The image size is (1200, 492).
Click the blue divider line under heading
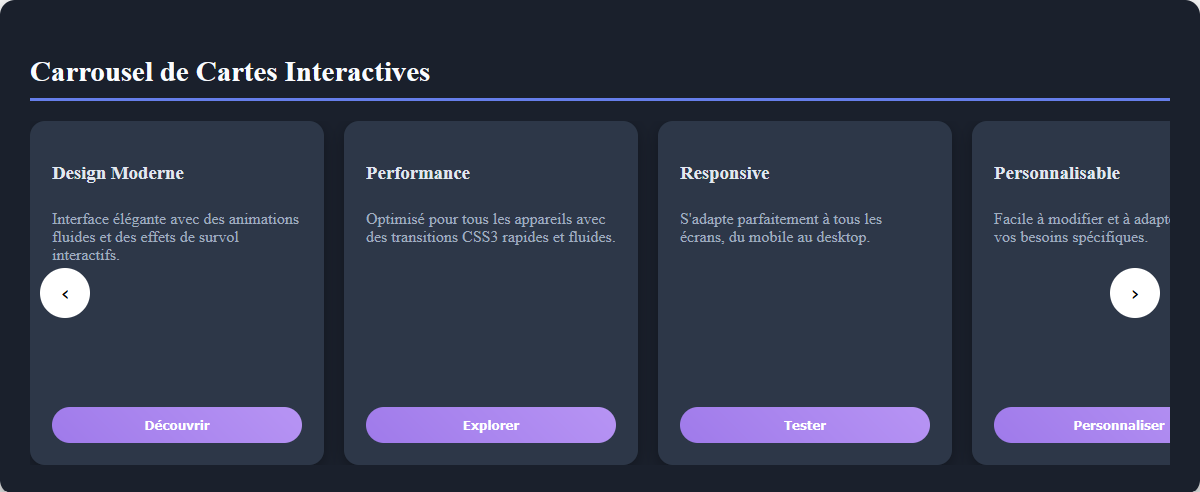(600, 99)
